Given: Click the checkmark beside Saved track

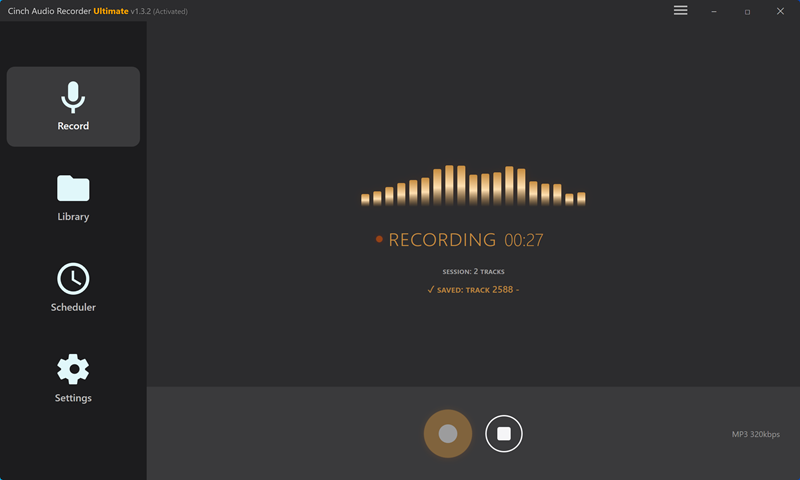Looking at the screenshot, I should point(430,290).
